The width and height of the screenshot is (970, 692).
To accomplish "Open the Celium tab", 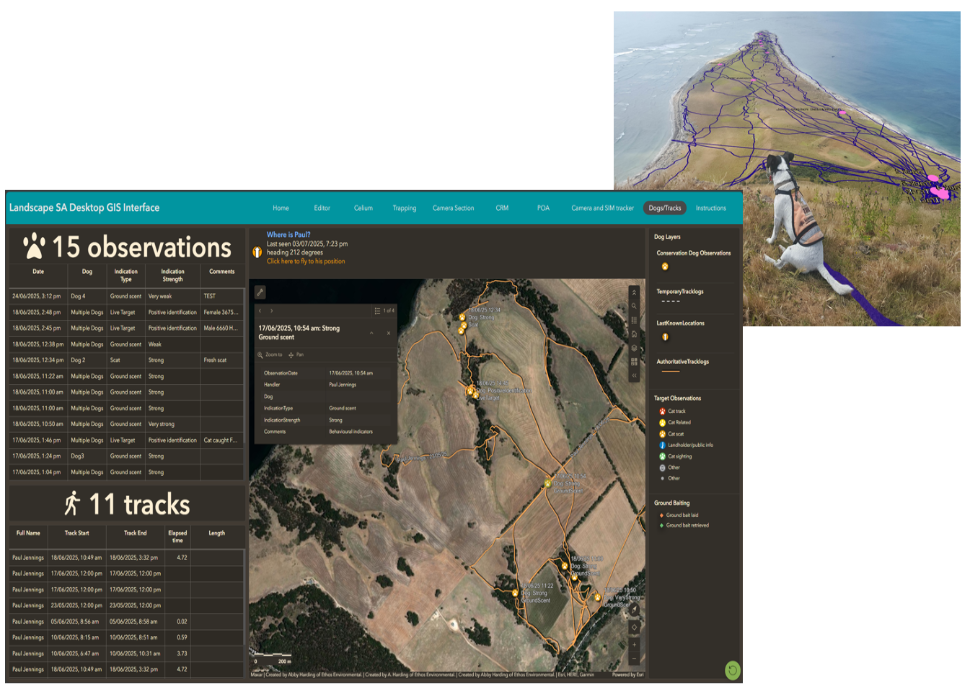I will pos(363,208).
